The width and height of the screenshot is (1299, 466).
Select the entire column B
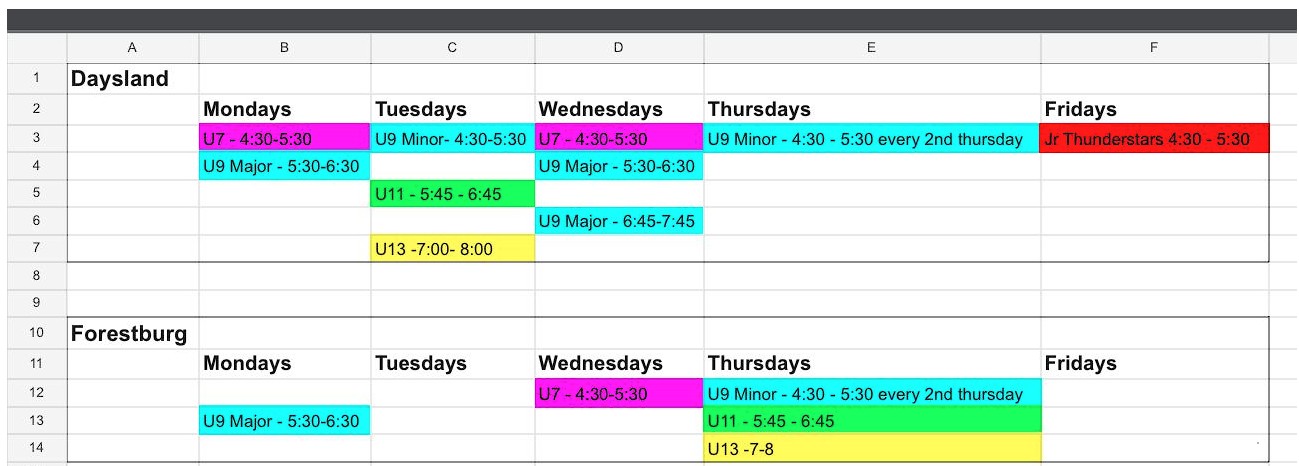click(284, 48)
